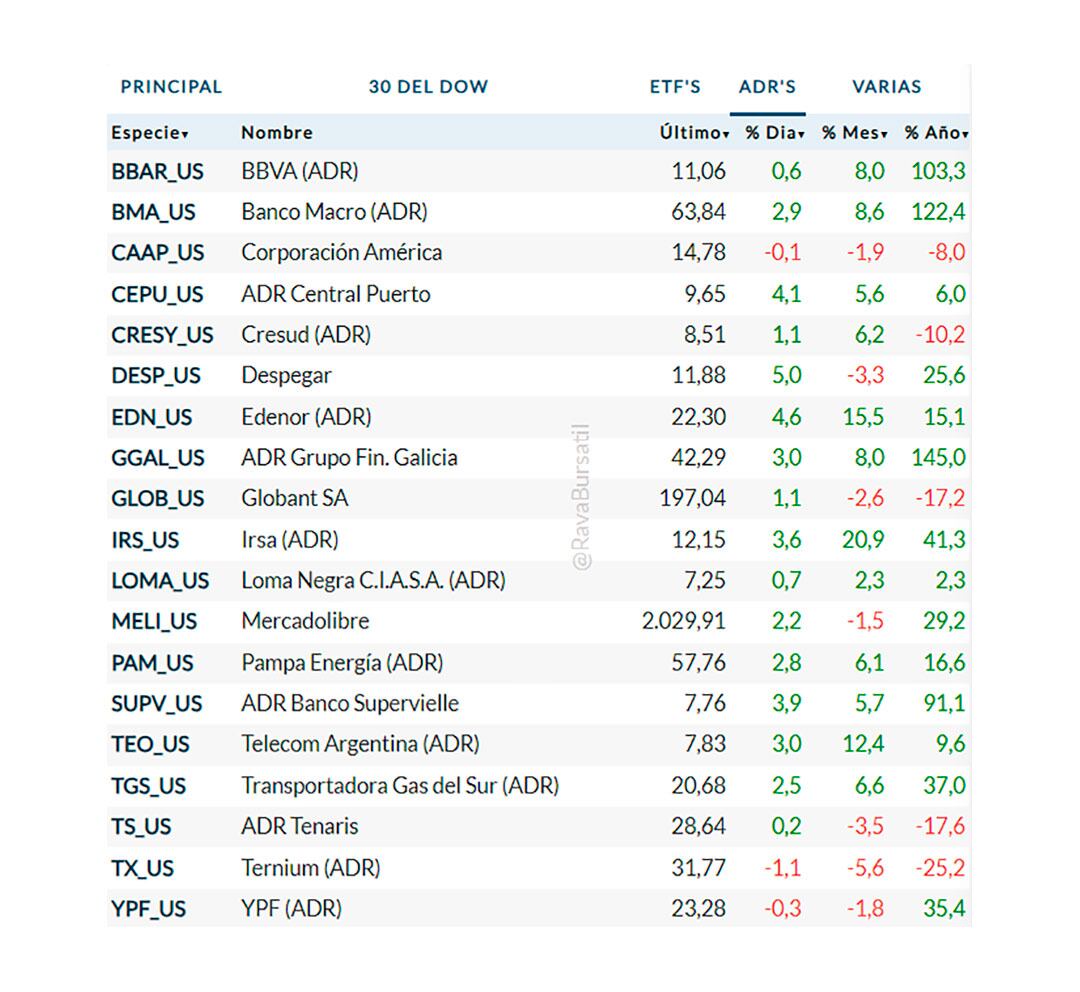Viewport: 1080px width, 992px height.
Task: Click Pampa Energía (ADR) name
Action: 342,663
